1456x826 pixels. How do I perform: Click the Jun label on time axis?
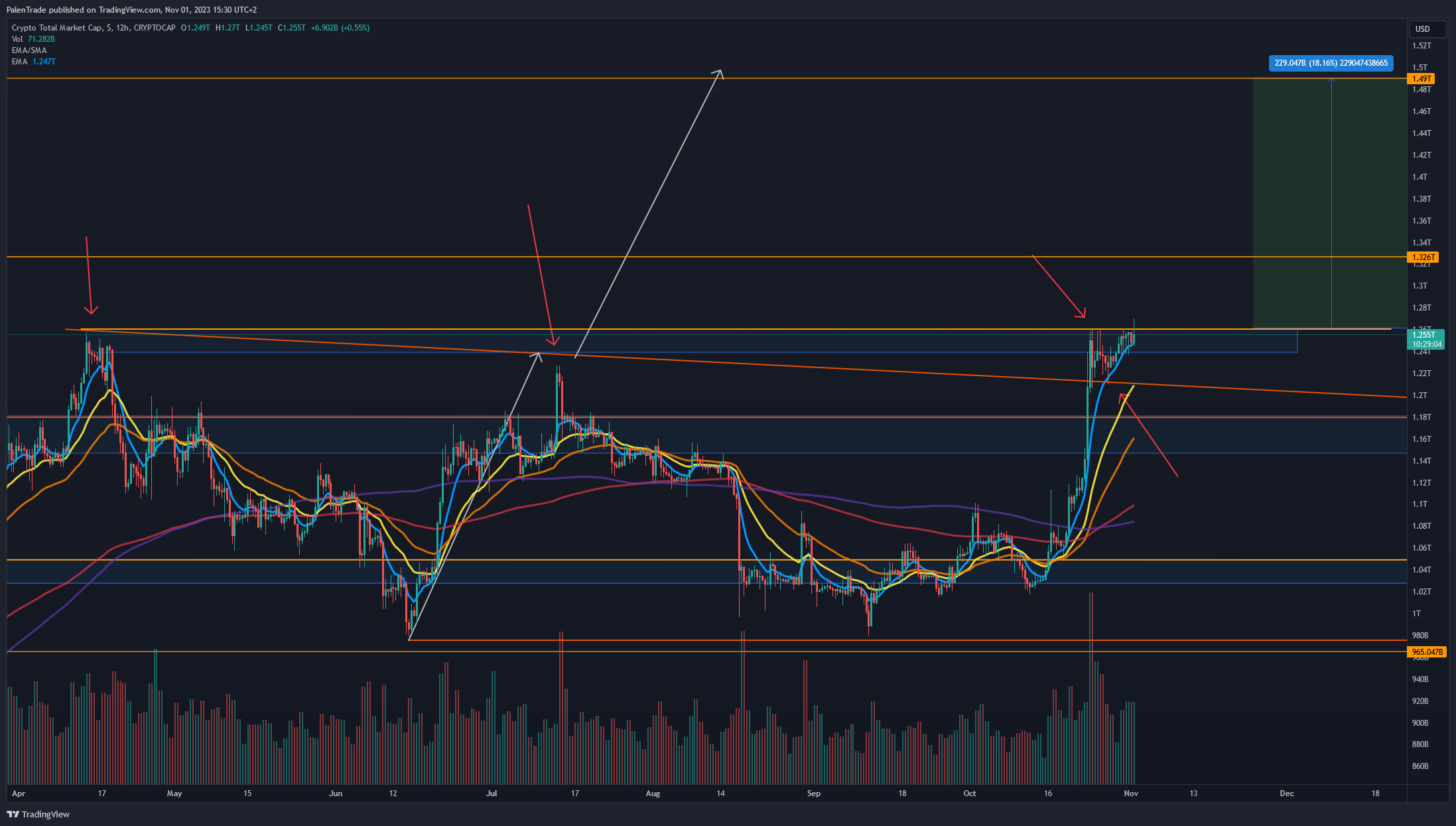point(336,793)
